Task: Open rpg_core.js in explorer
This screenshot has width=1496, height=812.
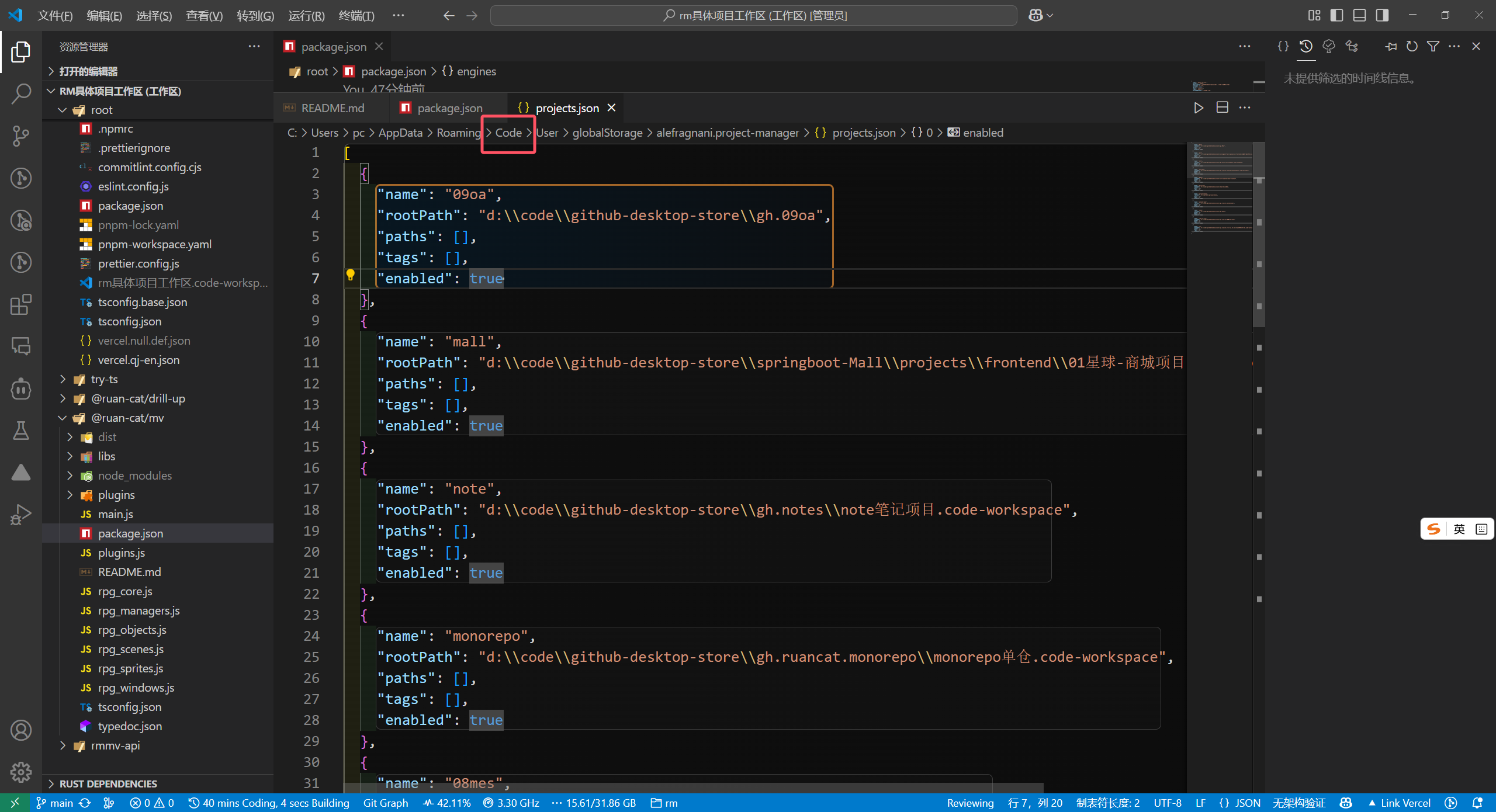Action: pyautogui.click(x=158, y=591)
